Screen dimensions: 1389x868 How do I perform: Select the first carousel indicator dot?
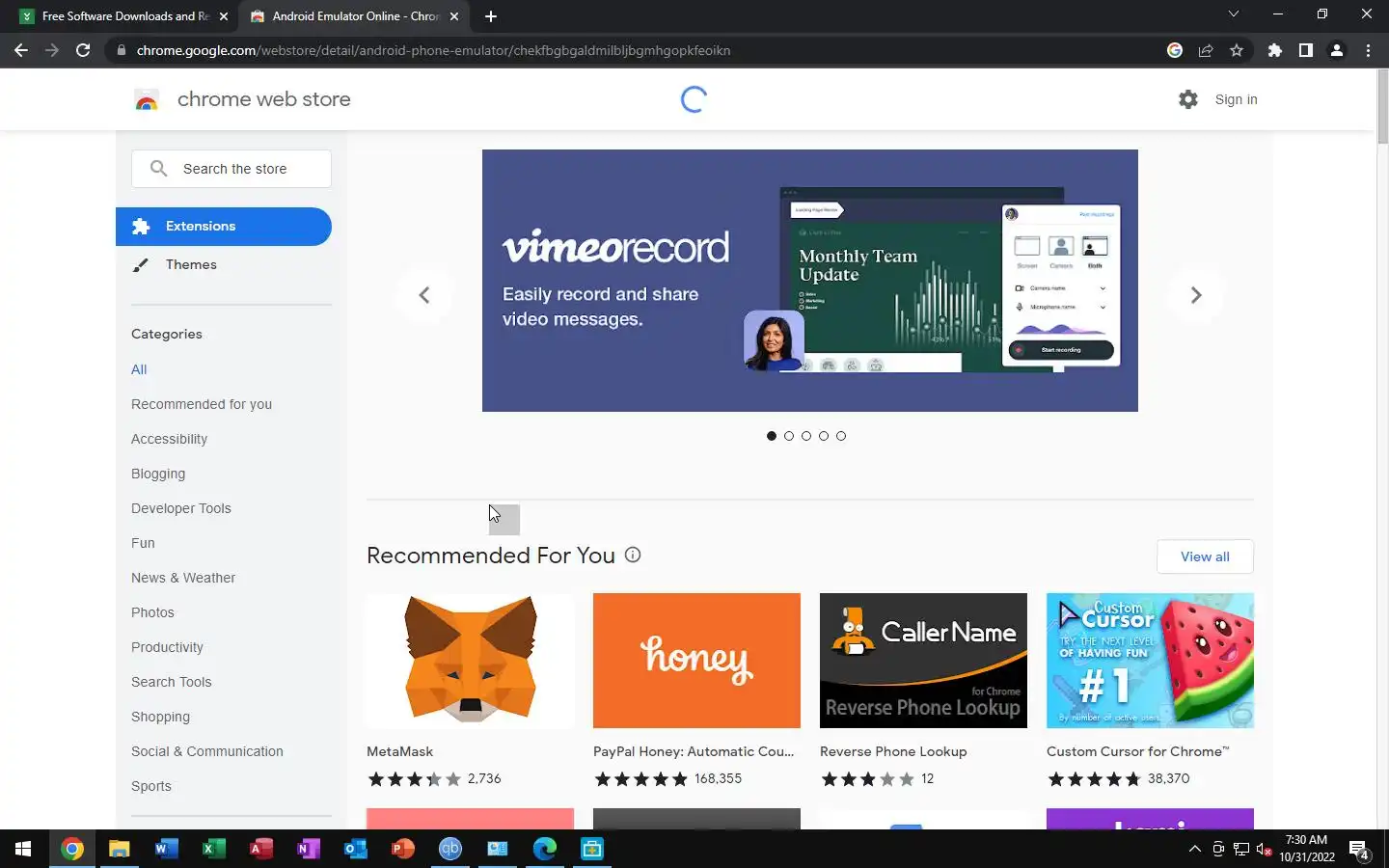coord(772,436)
